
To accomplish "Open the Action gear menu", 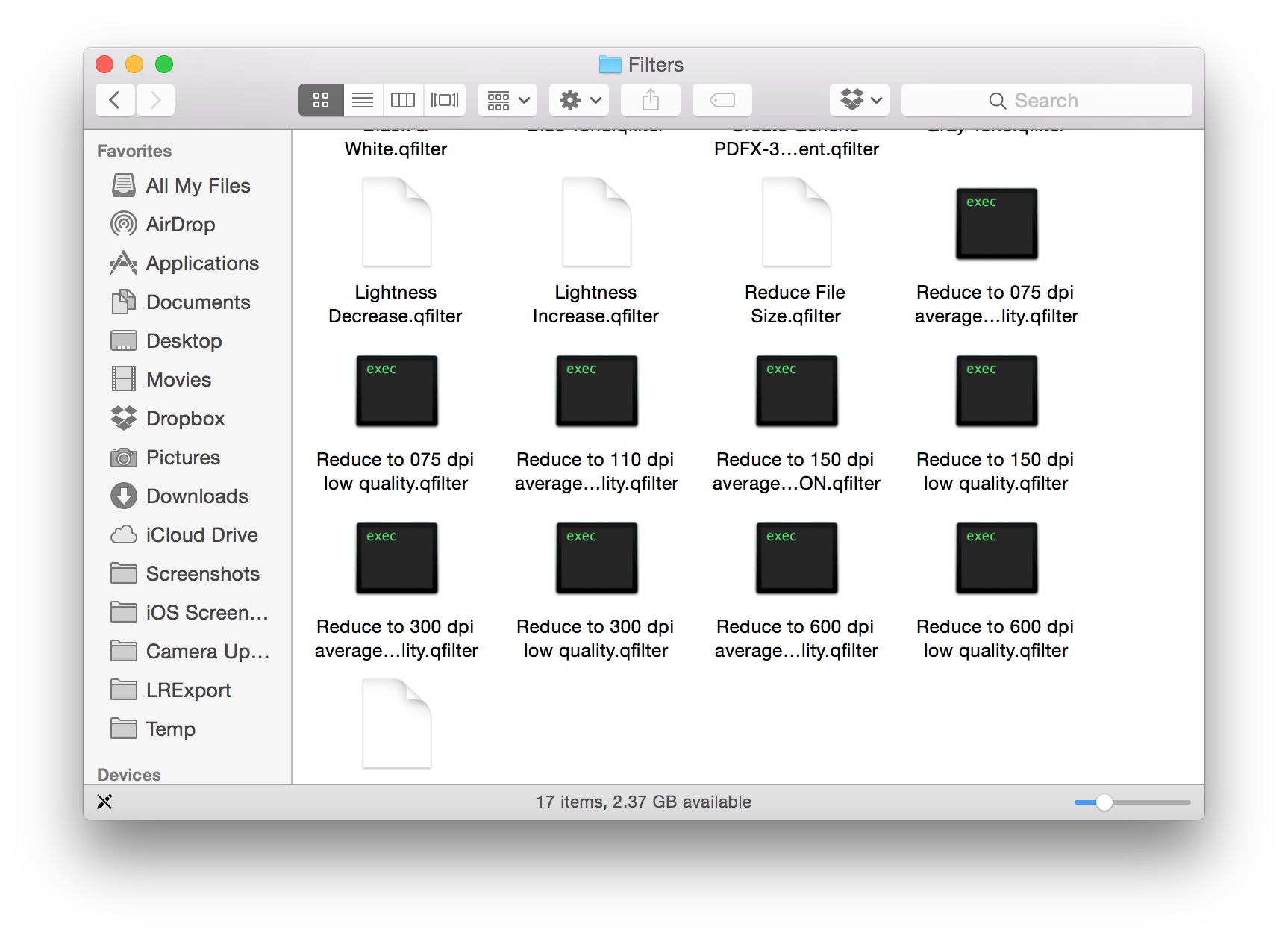I will (579, 100).
